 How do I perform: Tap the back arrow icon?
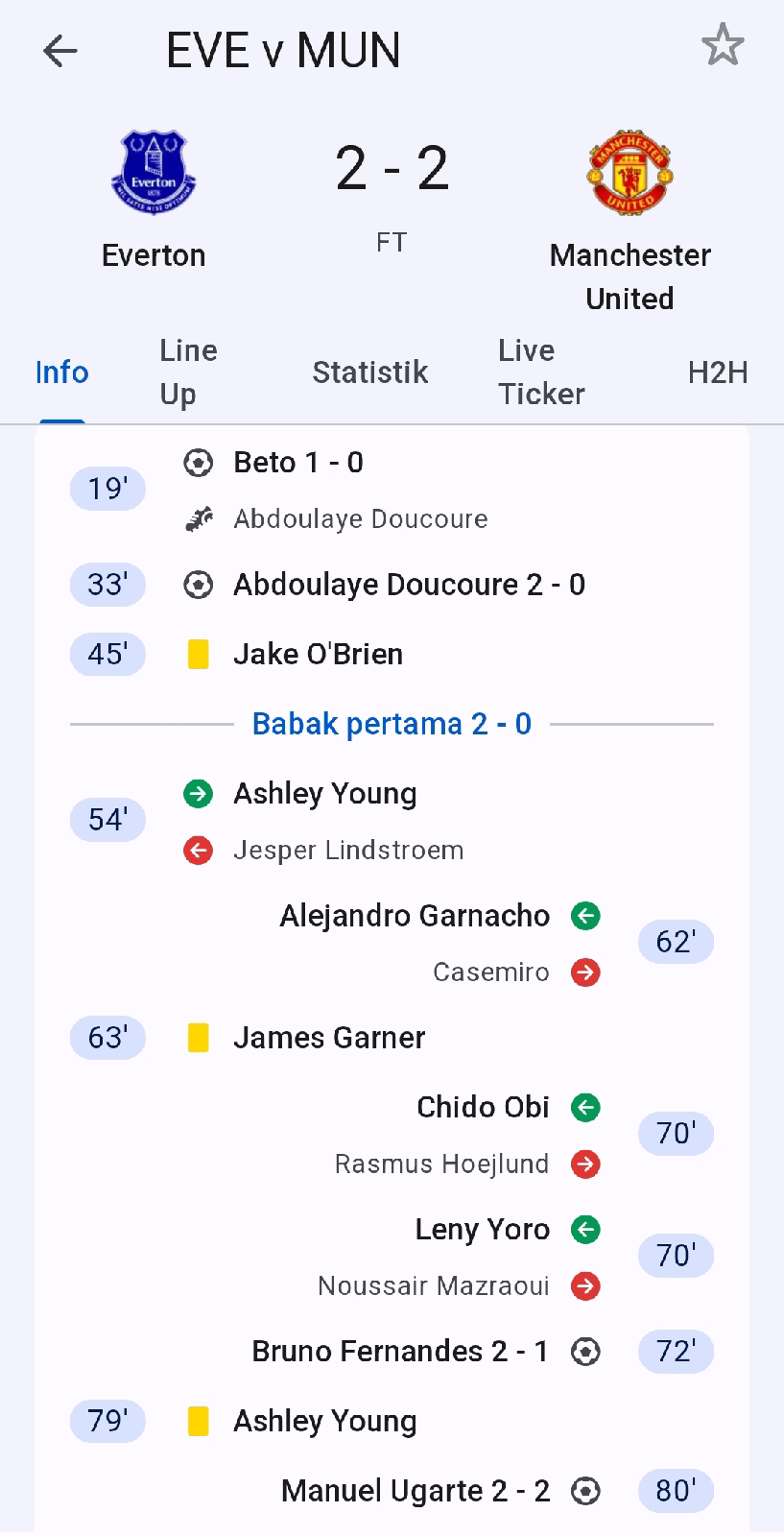pos(59,51)
